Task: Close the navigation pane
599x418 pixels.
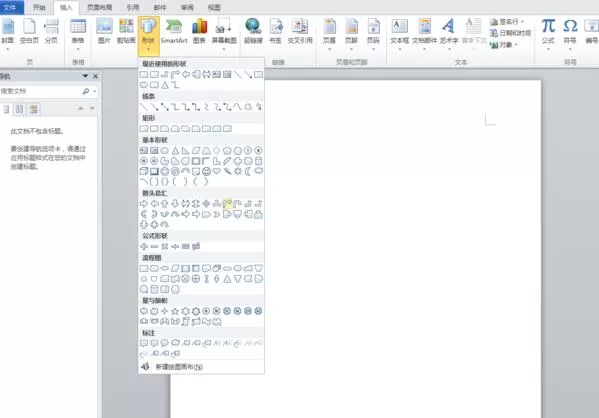Action: pos(96,76)
